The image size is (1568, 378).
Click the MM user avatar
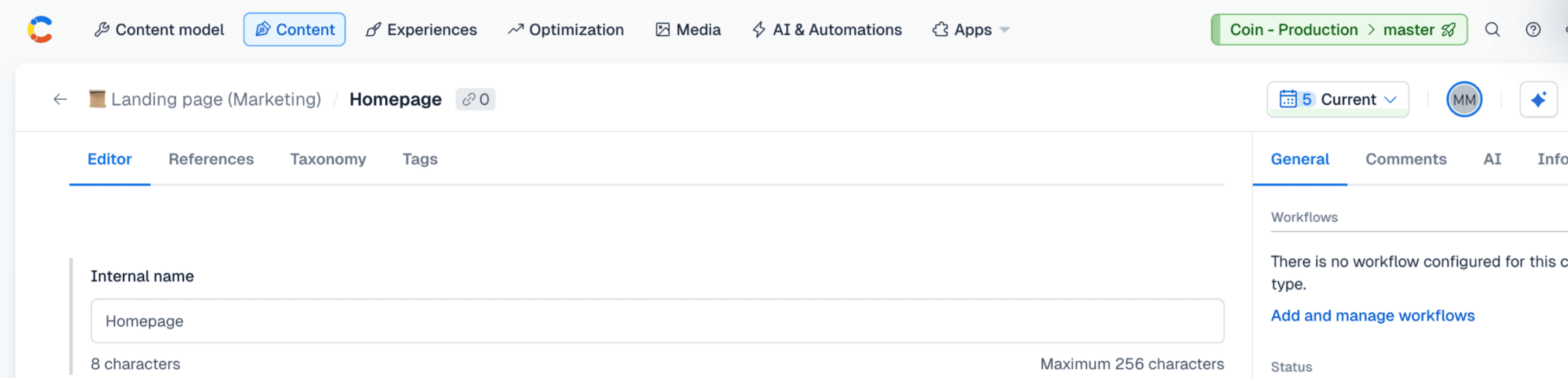1463,99
